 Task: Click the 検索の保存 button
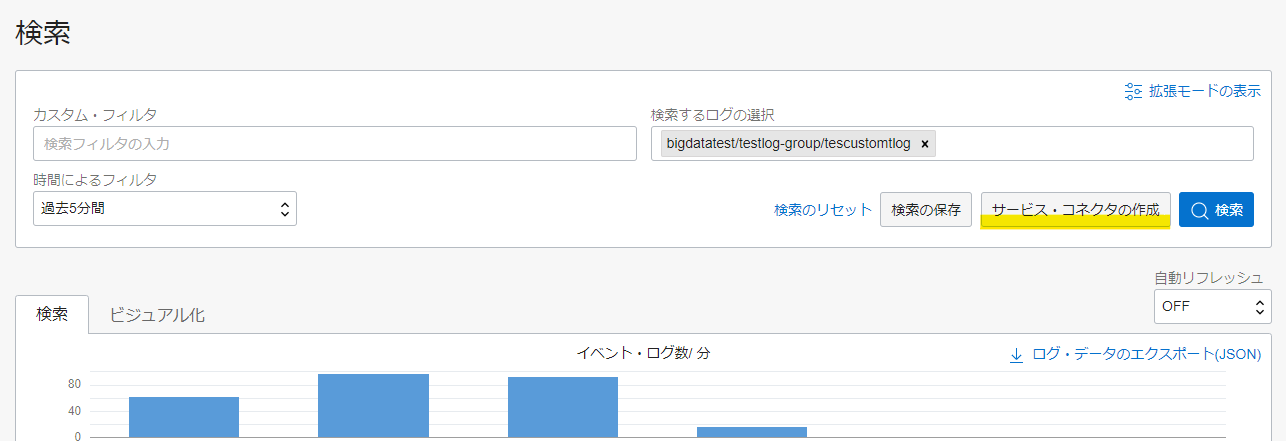point(926,210)
